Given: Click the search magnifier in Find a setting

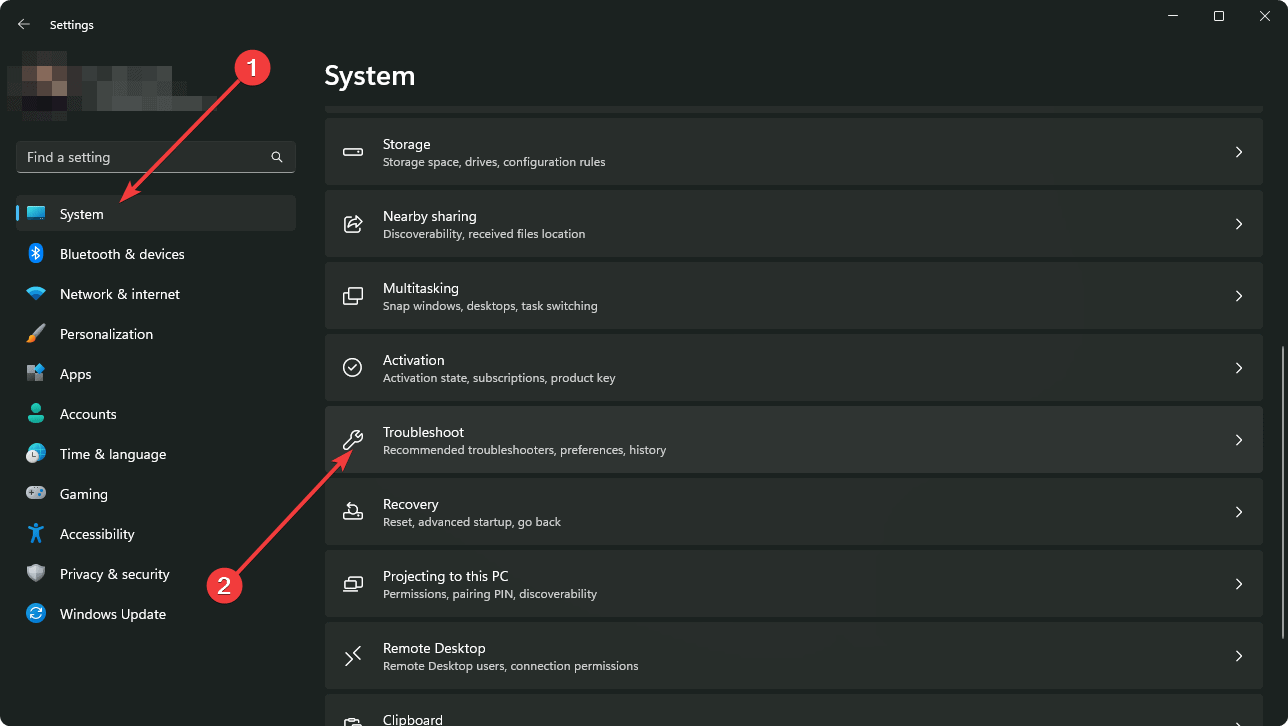Looking at the screenshot, I should pyautogui.click(x=276, y=157).
